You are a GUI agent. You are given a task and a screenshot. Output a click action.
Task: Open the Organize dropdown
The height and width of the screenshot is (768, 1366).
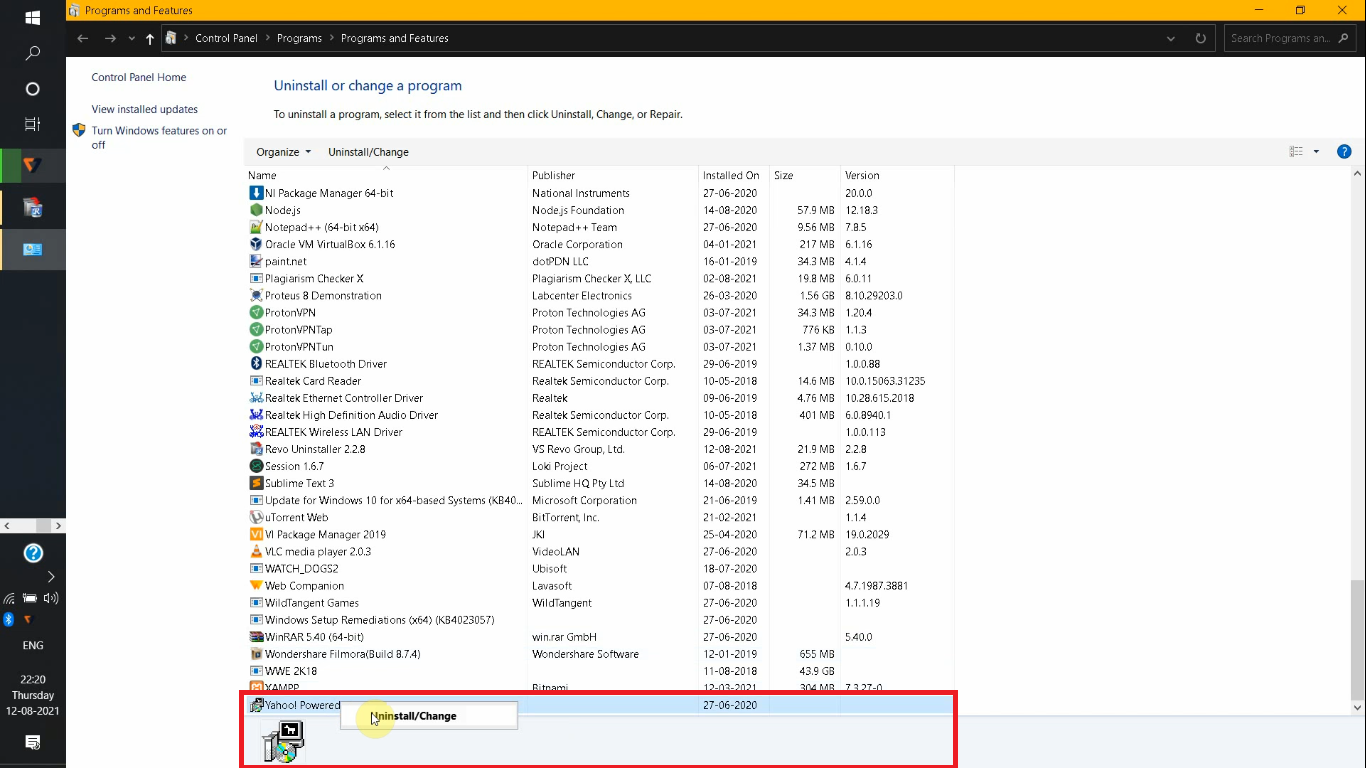(281, 151)
